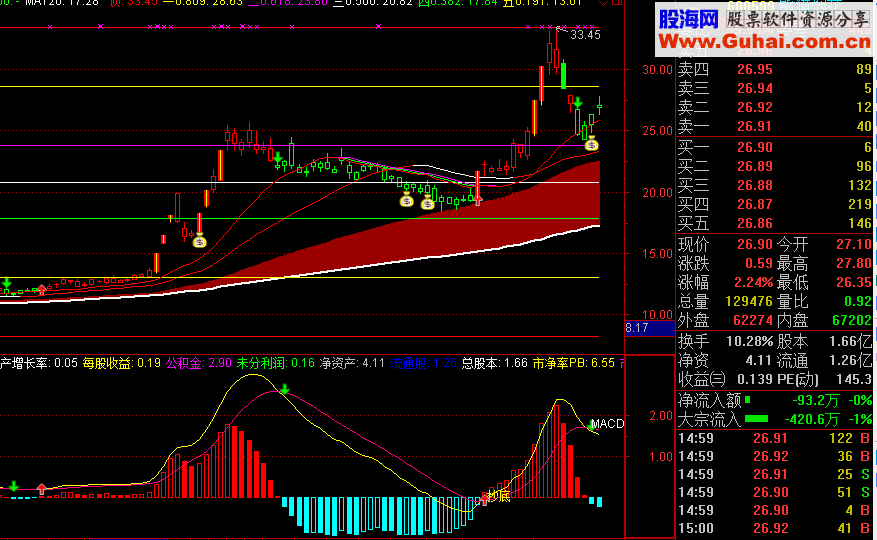Image resolution: width=877 pixels, height=540 pixels.
Task: Click the 今开 value 27.10
Action: tap(854, 245)
